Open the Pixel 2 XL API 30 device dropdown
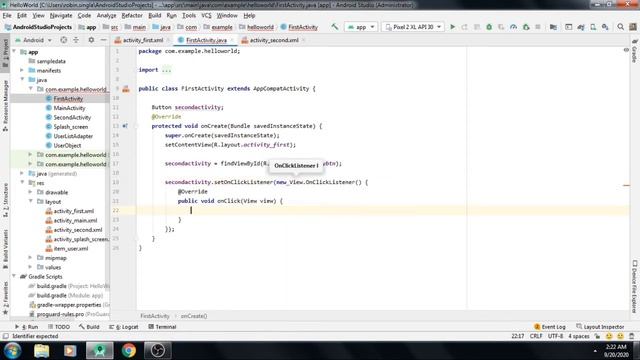The width and height of the screenshot is (640, 360). tap(413, 27)
